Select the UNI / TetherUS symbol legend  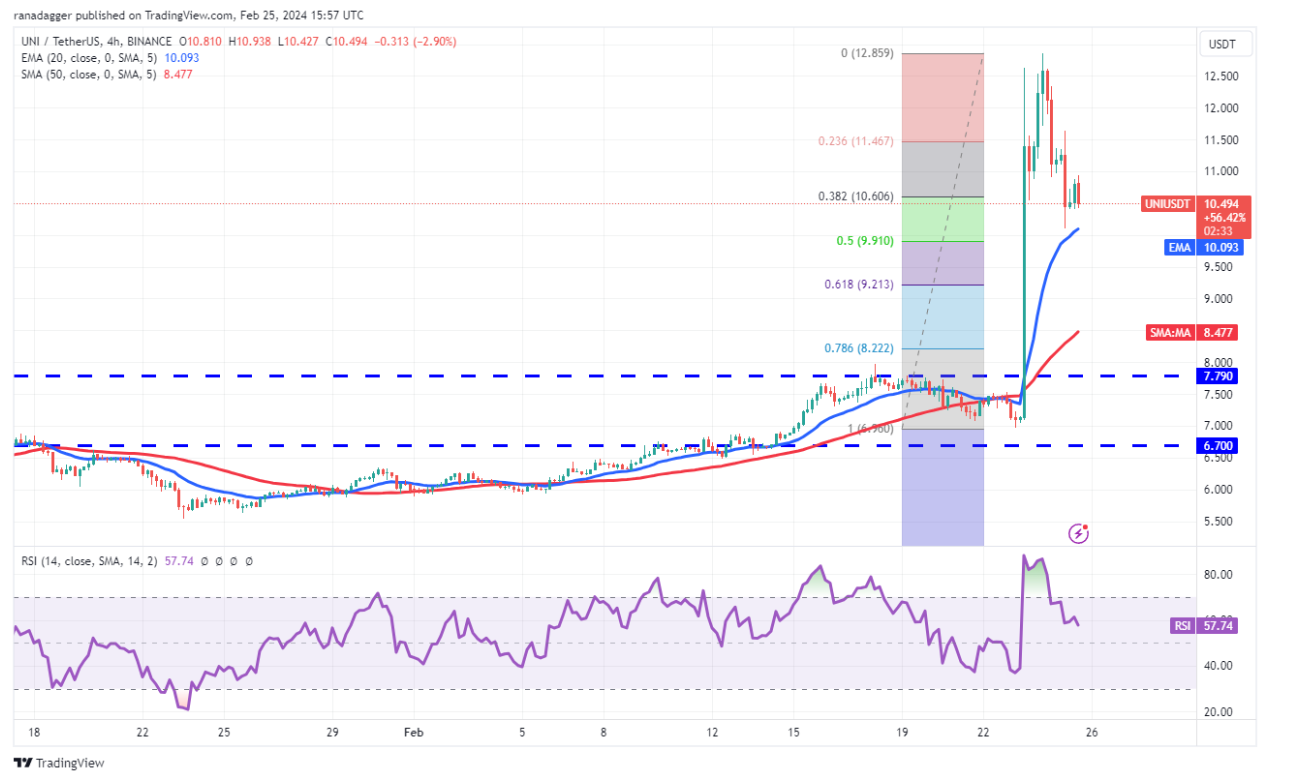96,43
